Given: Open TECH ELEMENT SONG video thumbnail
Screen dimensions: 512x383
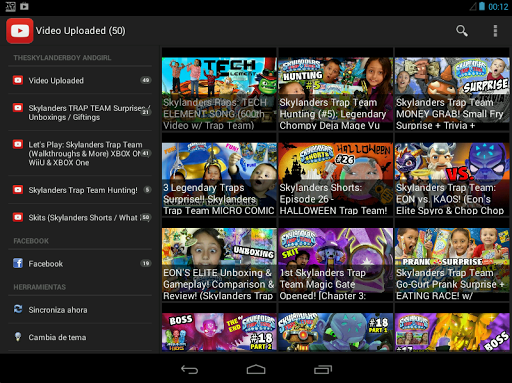Looking at the screenshot, I should coord(219,94).
